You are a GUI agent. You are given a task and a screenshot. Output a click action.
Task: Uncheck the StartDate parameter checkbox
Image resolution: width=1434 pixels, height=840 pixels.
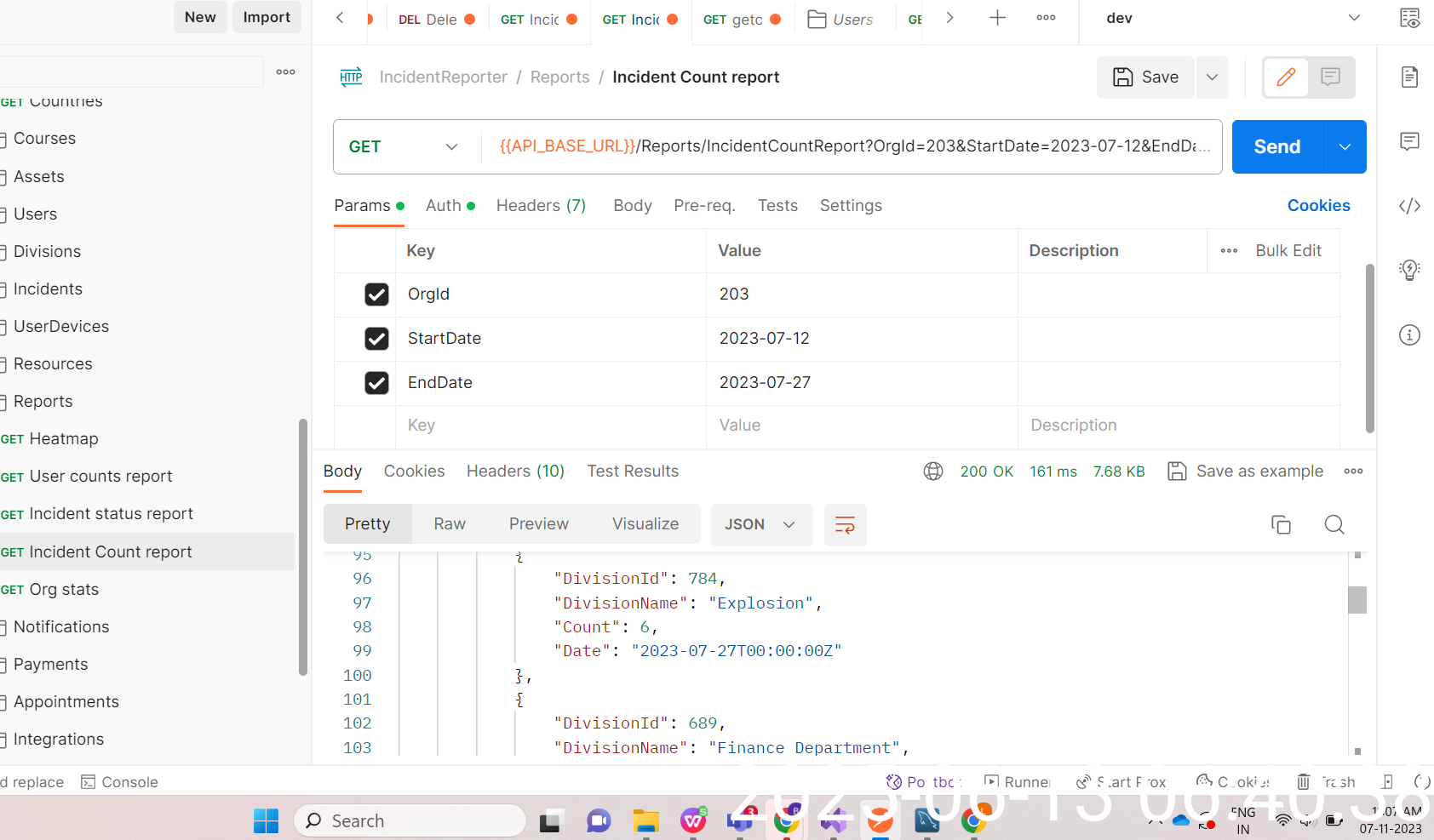(376, 339)
